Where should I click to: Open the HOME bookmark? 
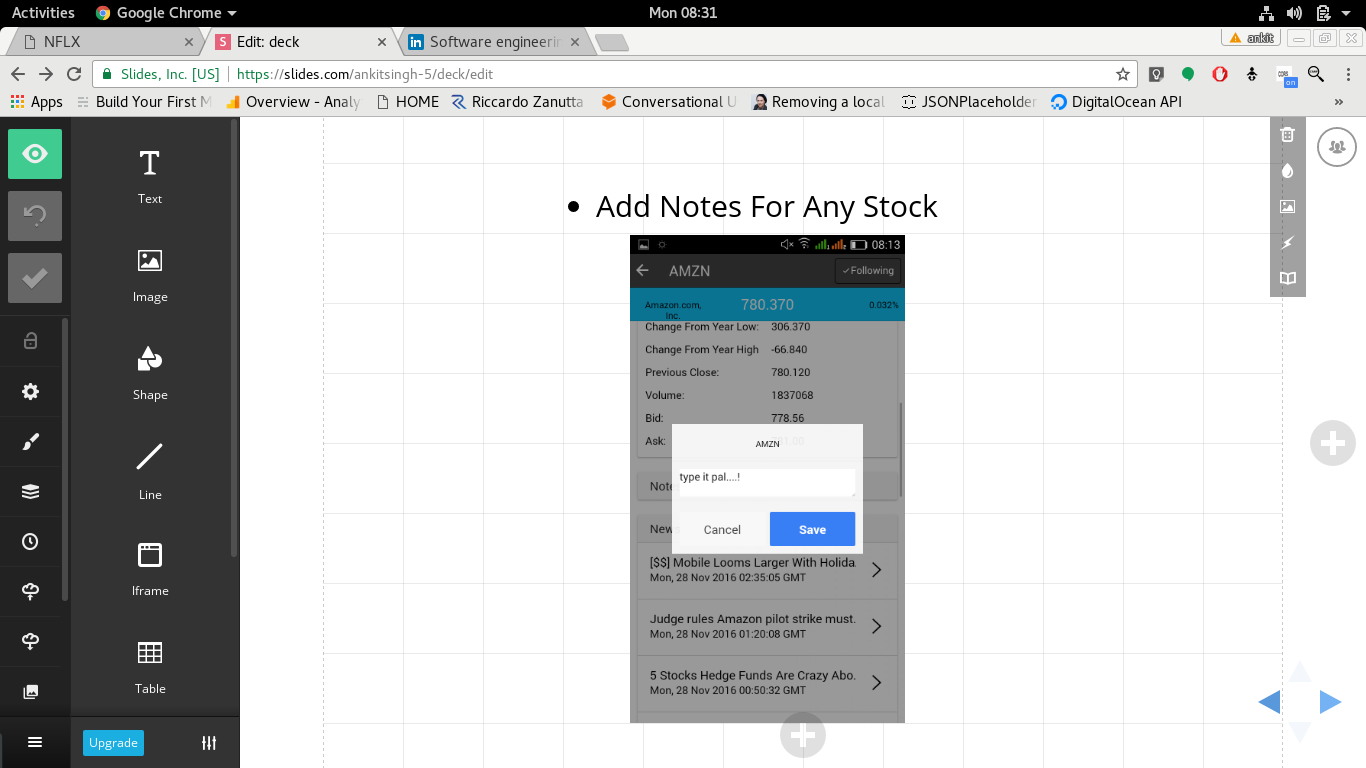[407, 102]
